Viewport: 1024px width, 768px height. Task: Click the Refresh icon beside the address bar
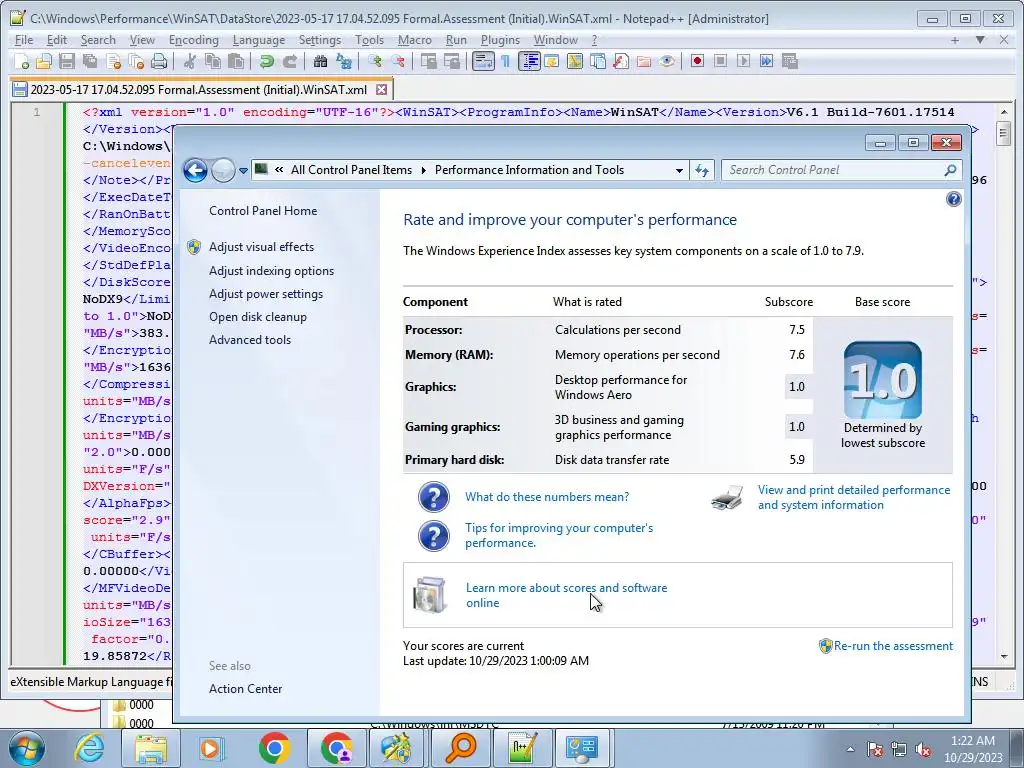[702, 170]
